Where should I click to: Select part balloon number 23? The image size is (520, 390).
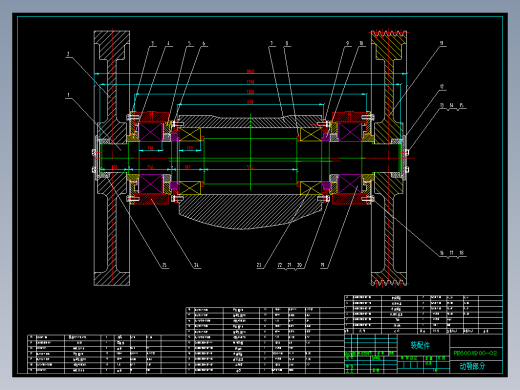point(259,265)
